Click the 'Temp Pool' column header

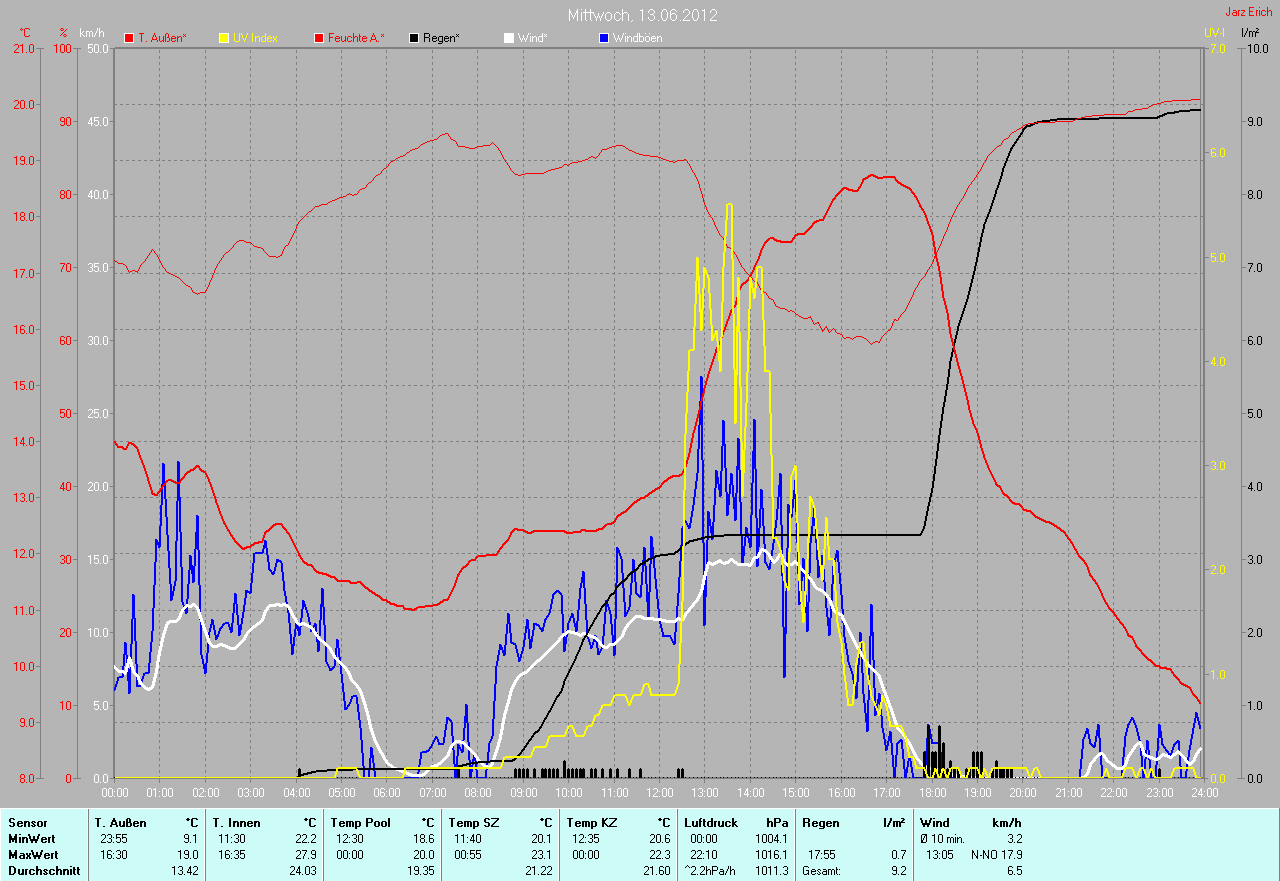[359, 823]
